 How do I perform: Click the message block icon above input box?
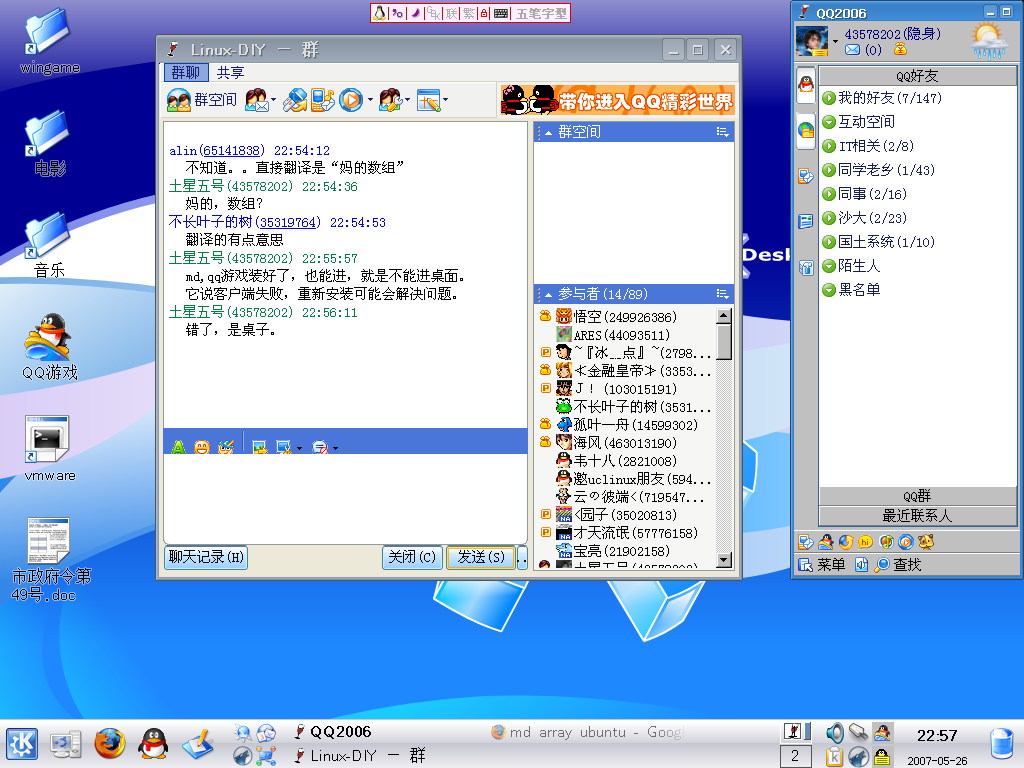click(x=319, y=447)
